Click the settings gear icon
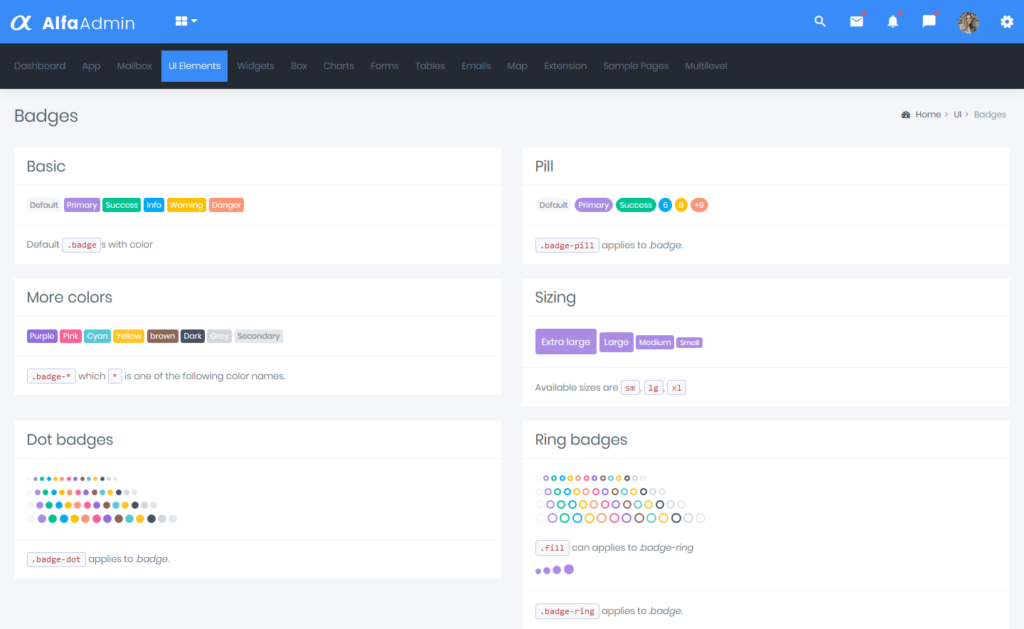The image size is (1024, 629). point(1007,21)
